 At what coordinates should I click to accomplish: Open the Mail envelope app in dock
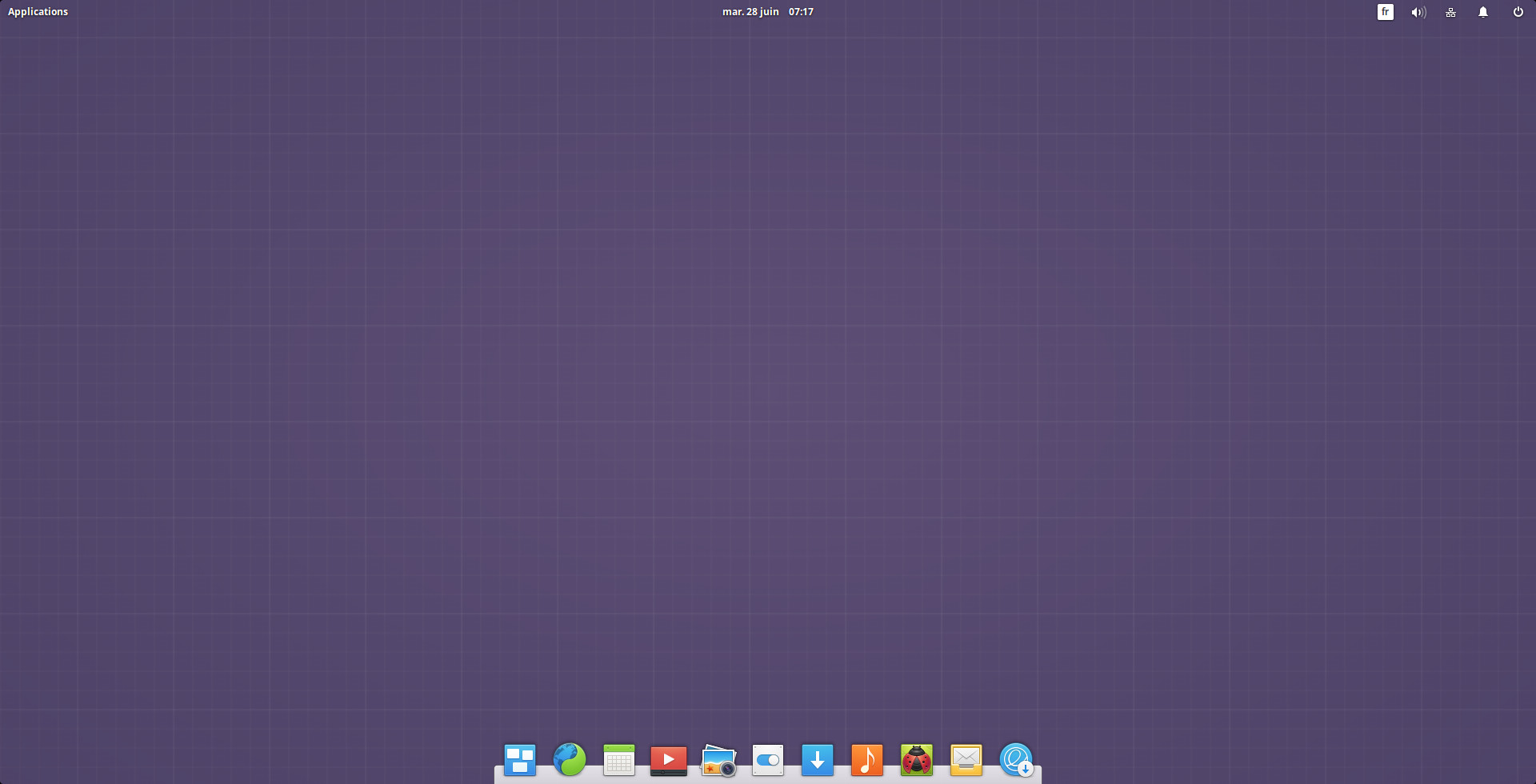tap(966, 760)
